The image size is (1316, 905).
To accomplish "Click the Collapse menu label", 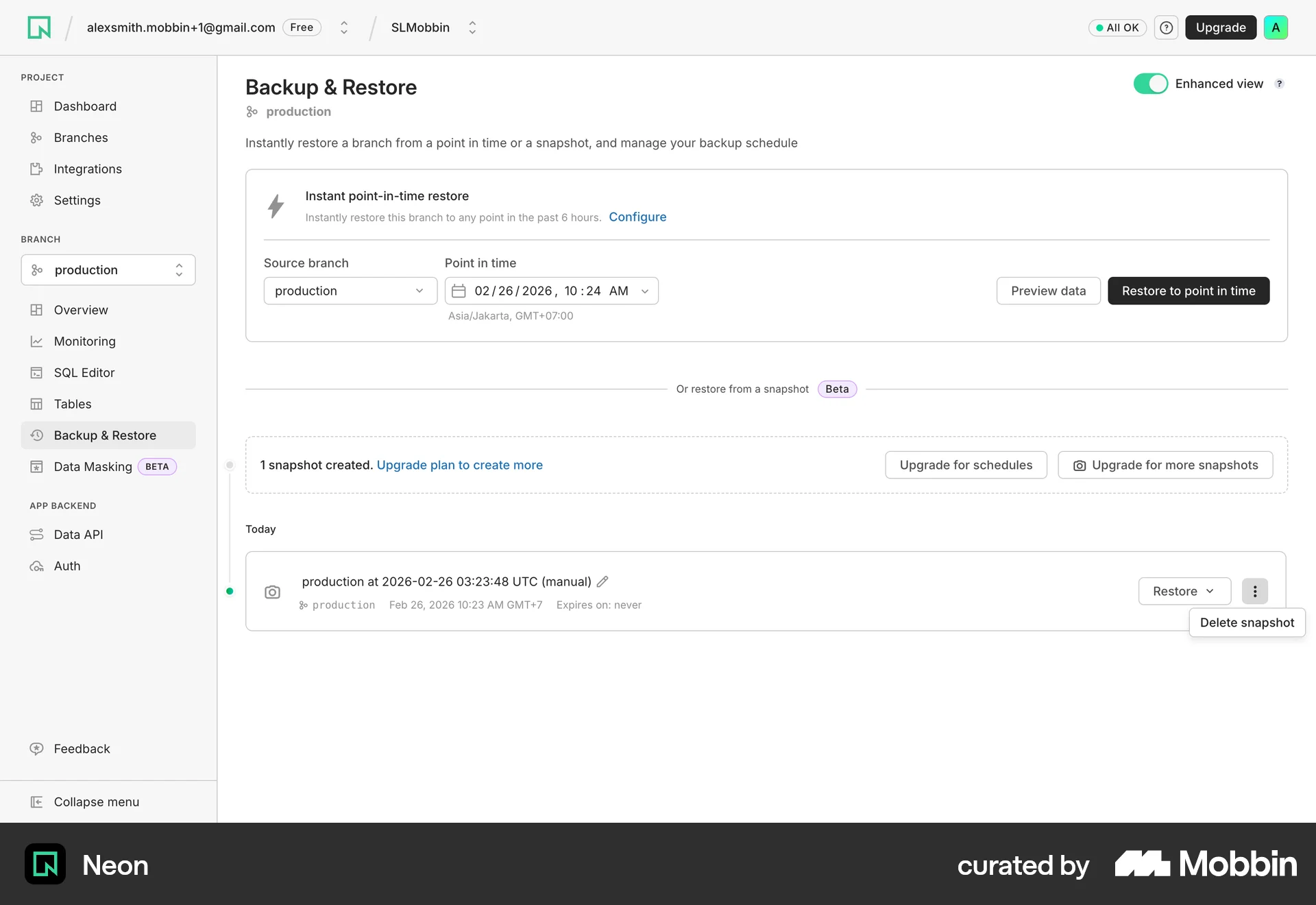I will (x=97, y=802).
